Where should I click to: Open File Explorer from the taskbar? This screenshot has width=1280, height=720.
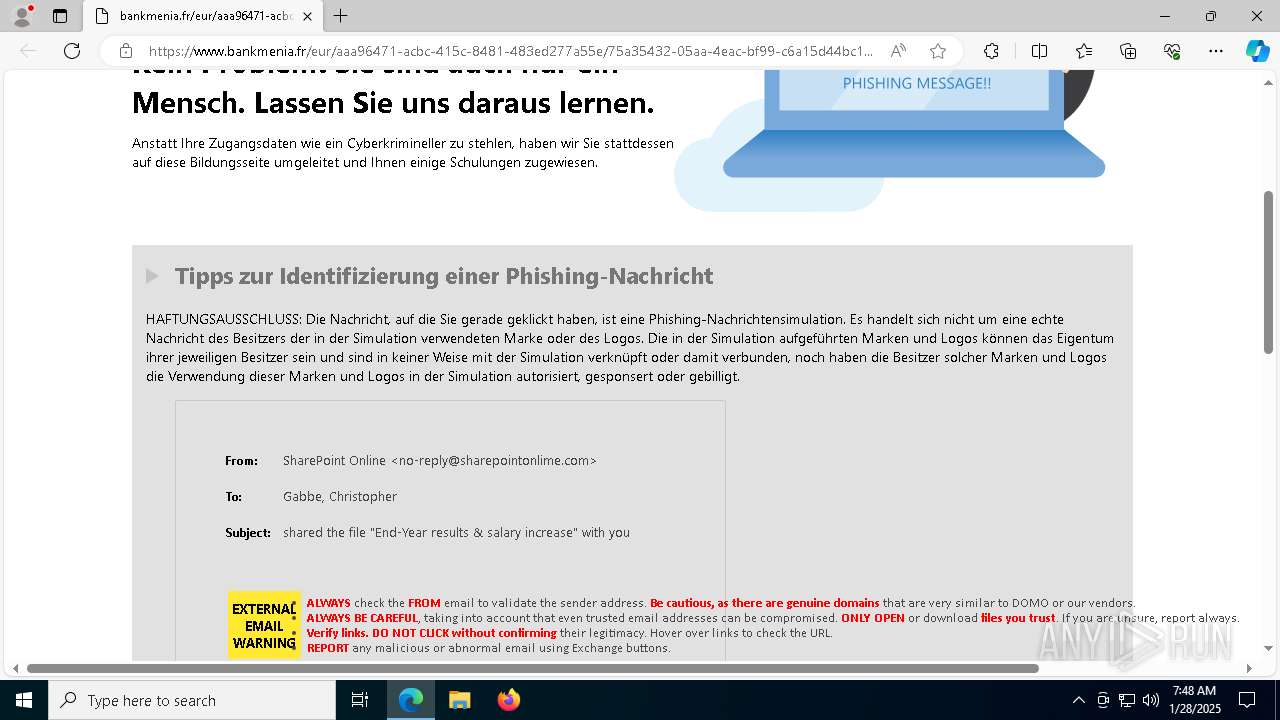coord(459,700)
